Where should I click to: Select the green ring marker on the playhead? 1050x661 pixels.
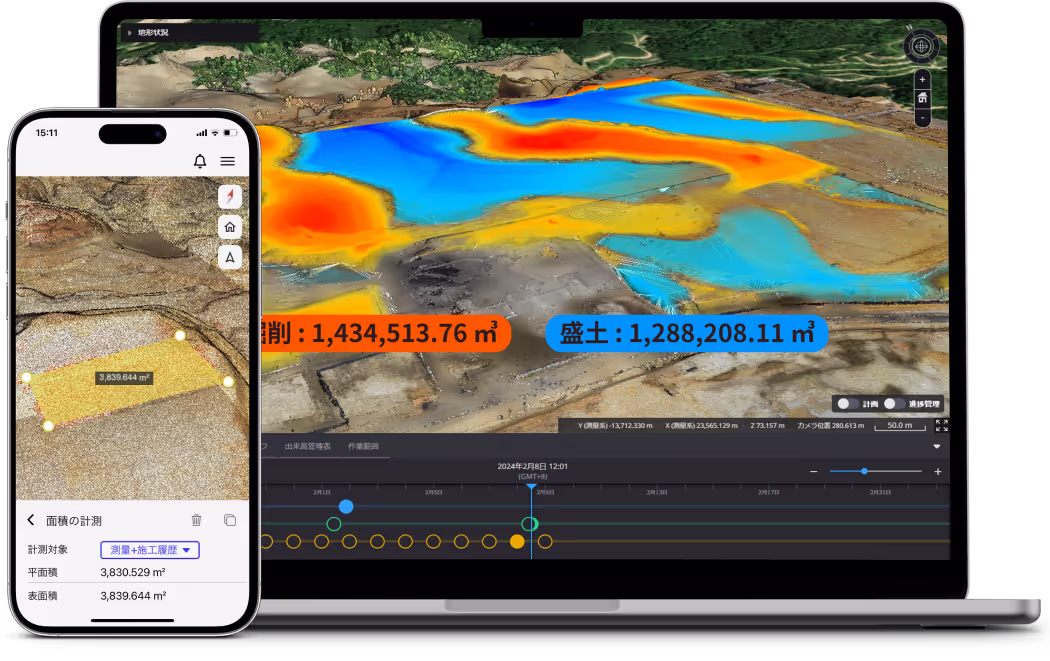(x=529, y=524)
